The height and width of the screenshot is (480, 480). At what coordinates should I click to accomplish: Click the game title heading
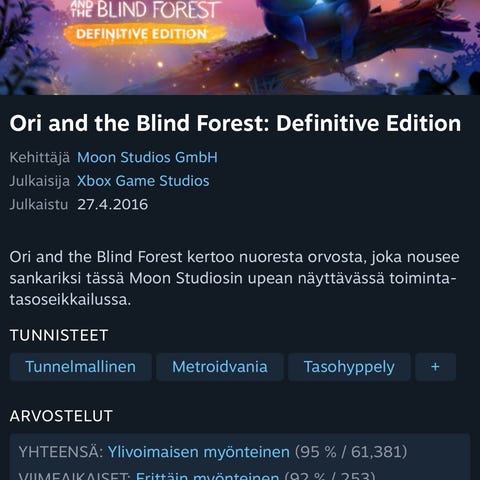(x=235, y=123)
